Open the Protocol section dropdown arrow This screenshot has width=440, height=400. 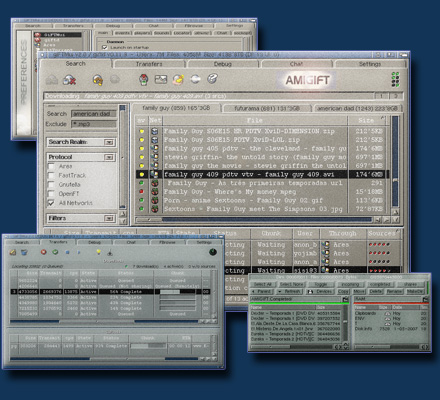pyautogui.click(x=109, y=157)
